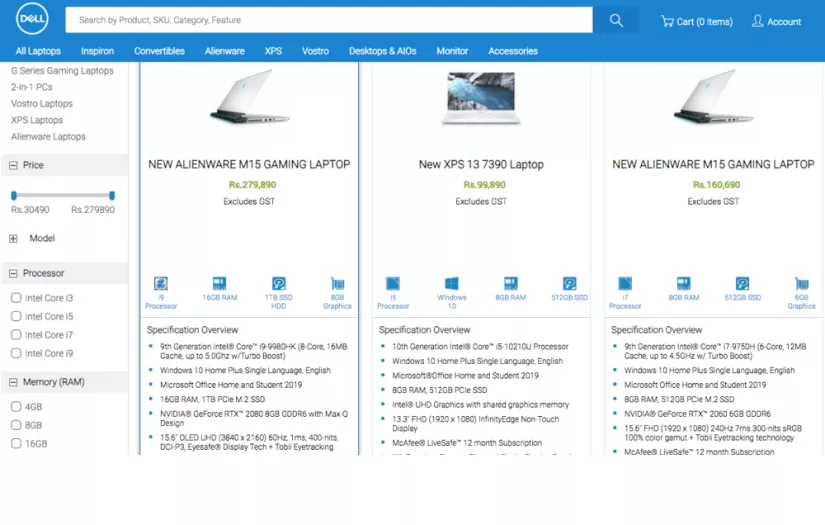
Task: Click 8GB RAM icon on XPS card
Action: 510,284
